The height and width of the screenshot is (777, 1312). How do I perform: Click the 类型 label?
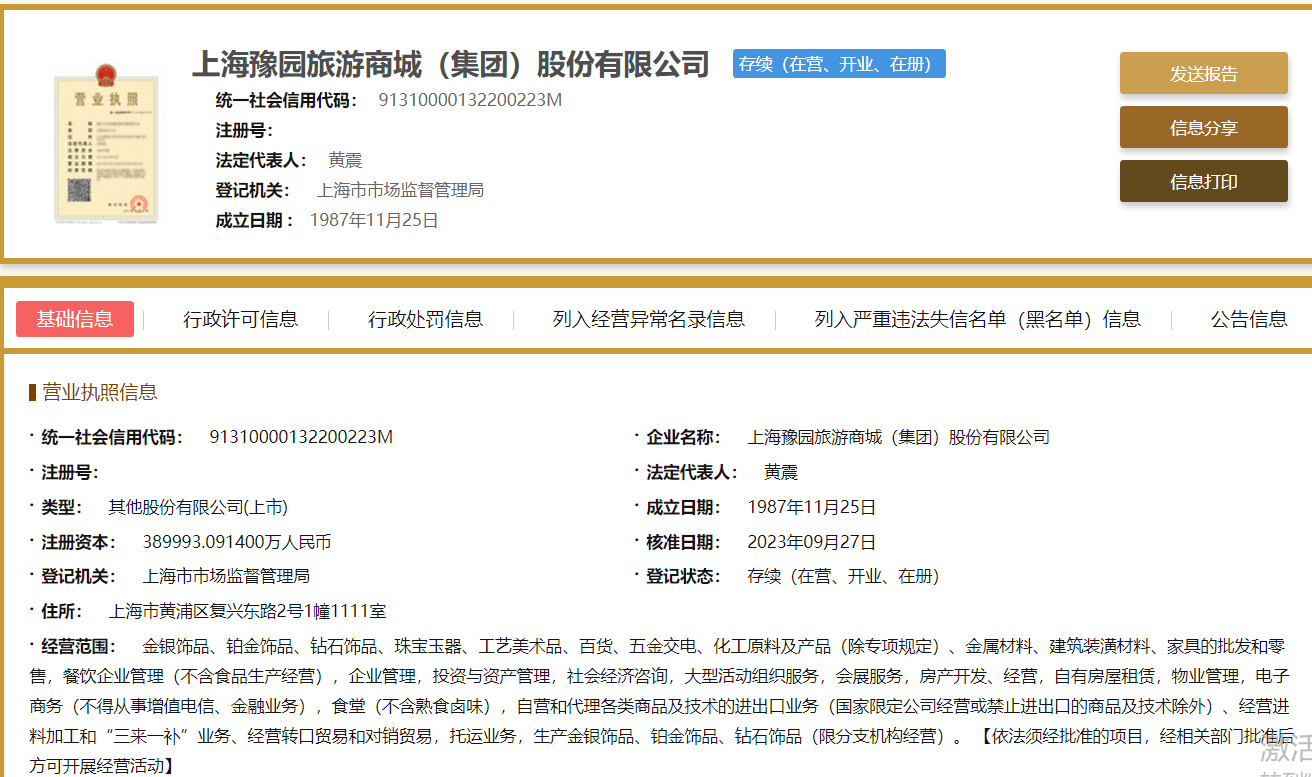[61, 507]
